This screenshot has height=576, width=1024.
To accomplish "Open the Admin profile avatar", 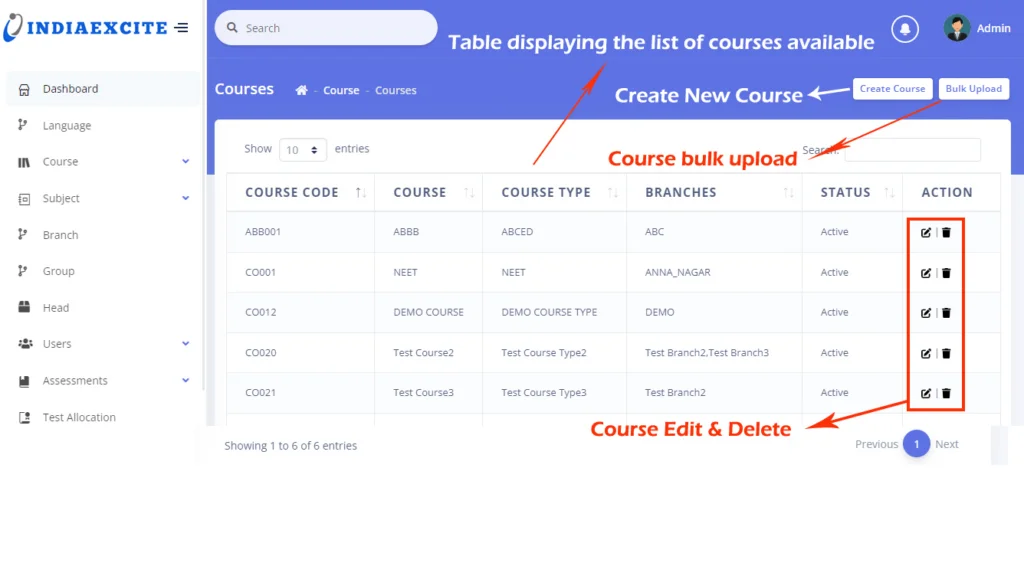I will click(x=957, y=28).
